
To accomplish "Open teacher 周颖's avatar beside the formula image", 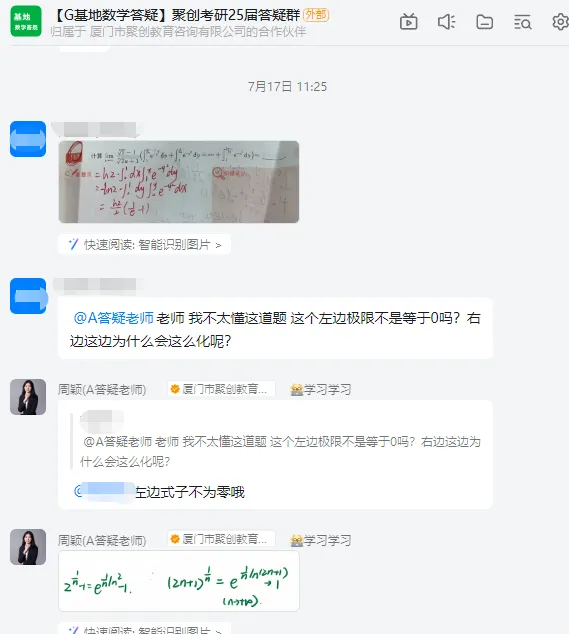I will click(28, 547).
